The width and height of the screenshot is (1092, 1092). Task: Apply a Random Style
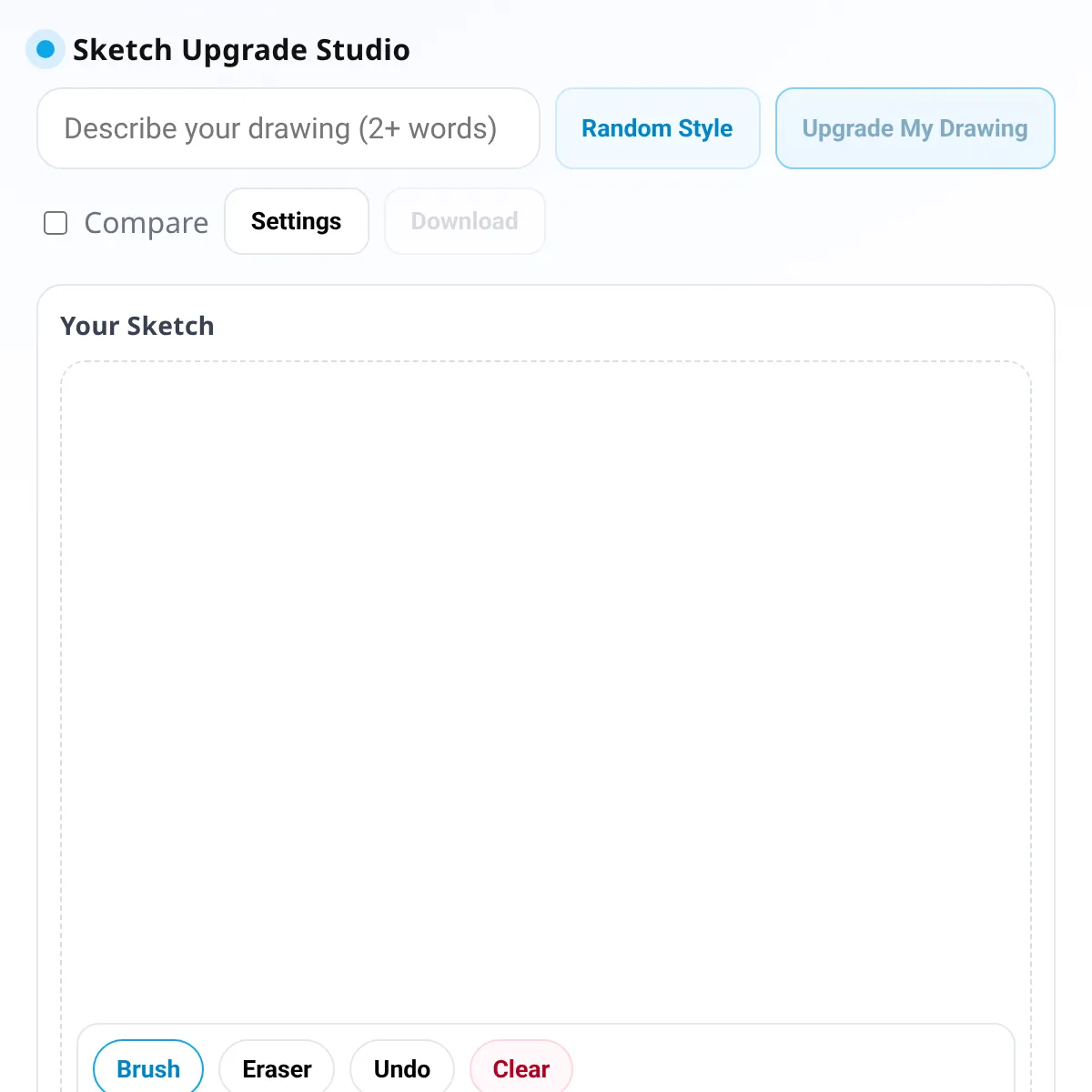point(658,128)
